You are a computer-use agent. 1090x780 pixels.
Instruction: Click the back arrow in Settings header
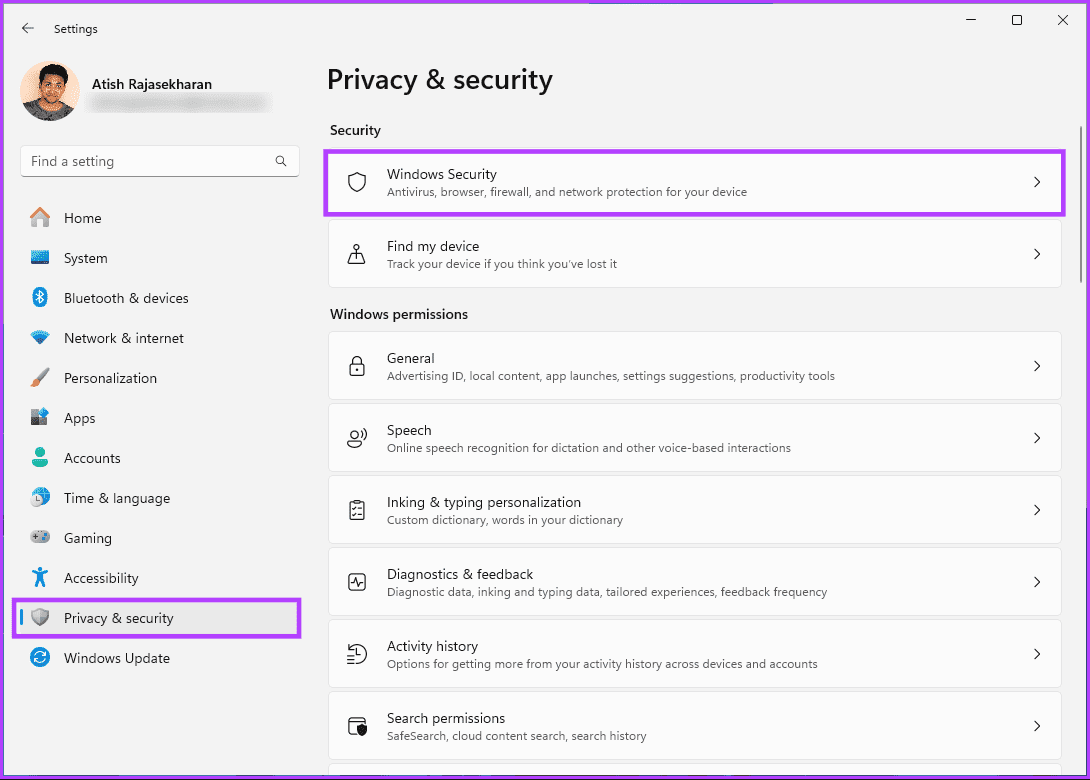pyautogui.click(x=28, y=29)
